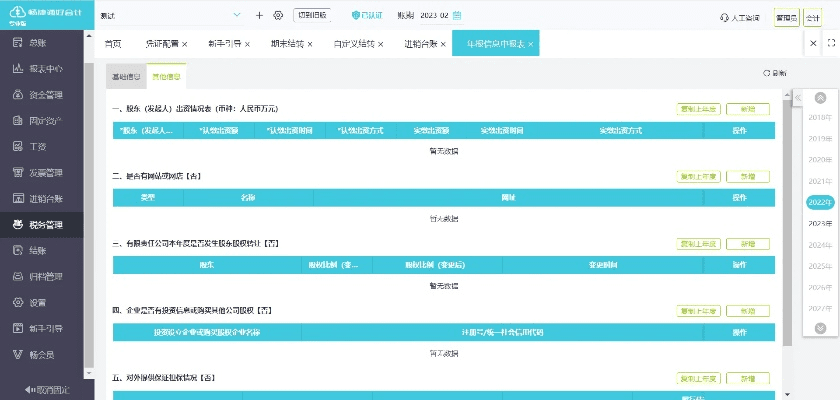Screen dimensions: 840x400
Task: Click 新增 in section 五 对外提供保证担保
Action: point(748,378)
